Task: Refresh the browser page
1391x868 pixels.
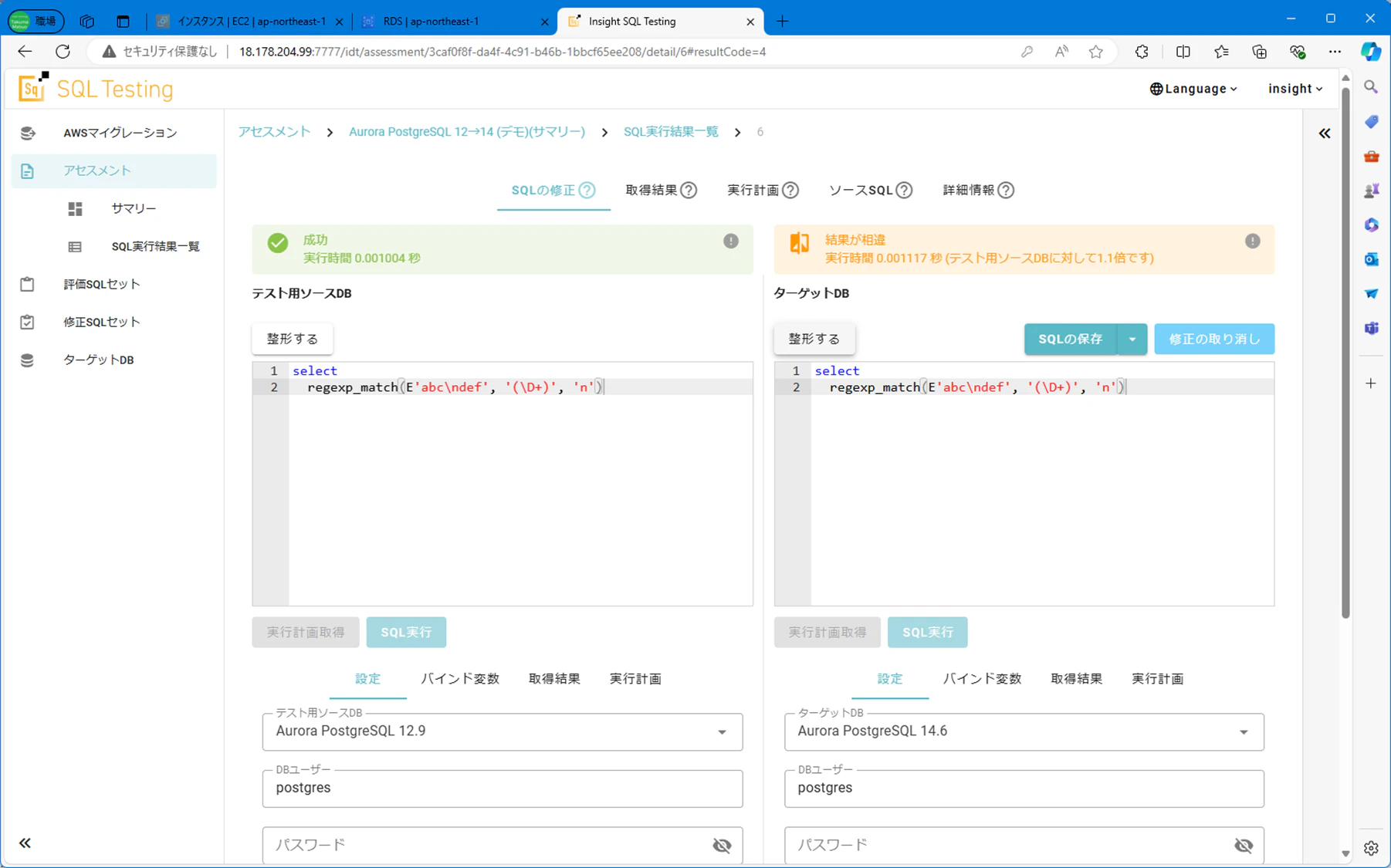Action: 63,52
